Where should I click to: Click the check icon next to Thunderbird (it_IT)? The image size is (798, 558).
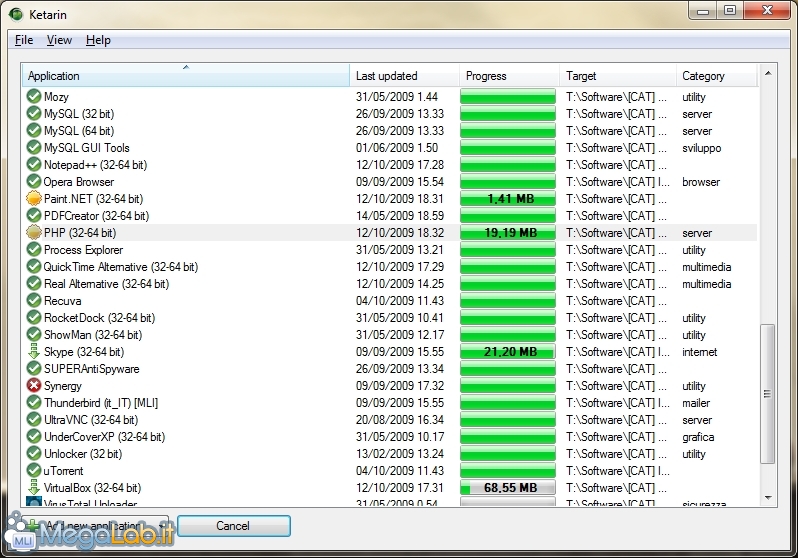click(34, 403)
